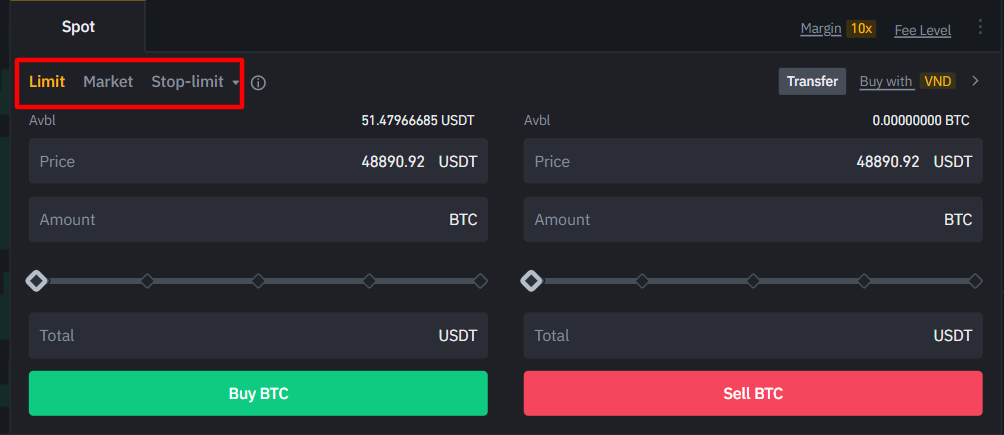Set sell slider to the last marker
Viewport: 1004px width, 435px height.
coord(975,281)
